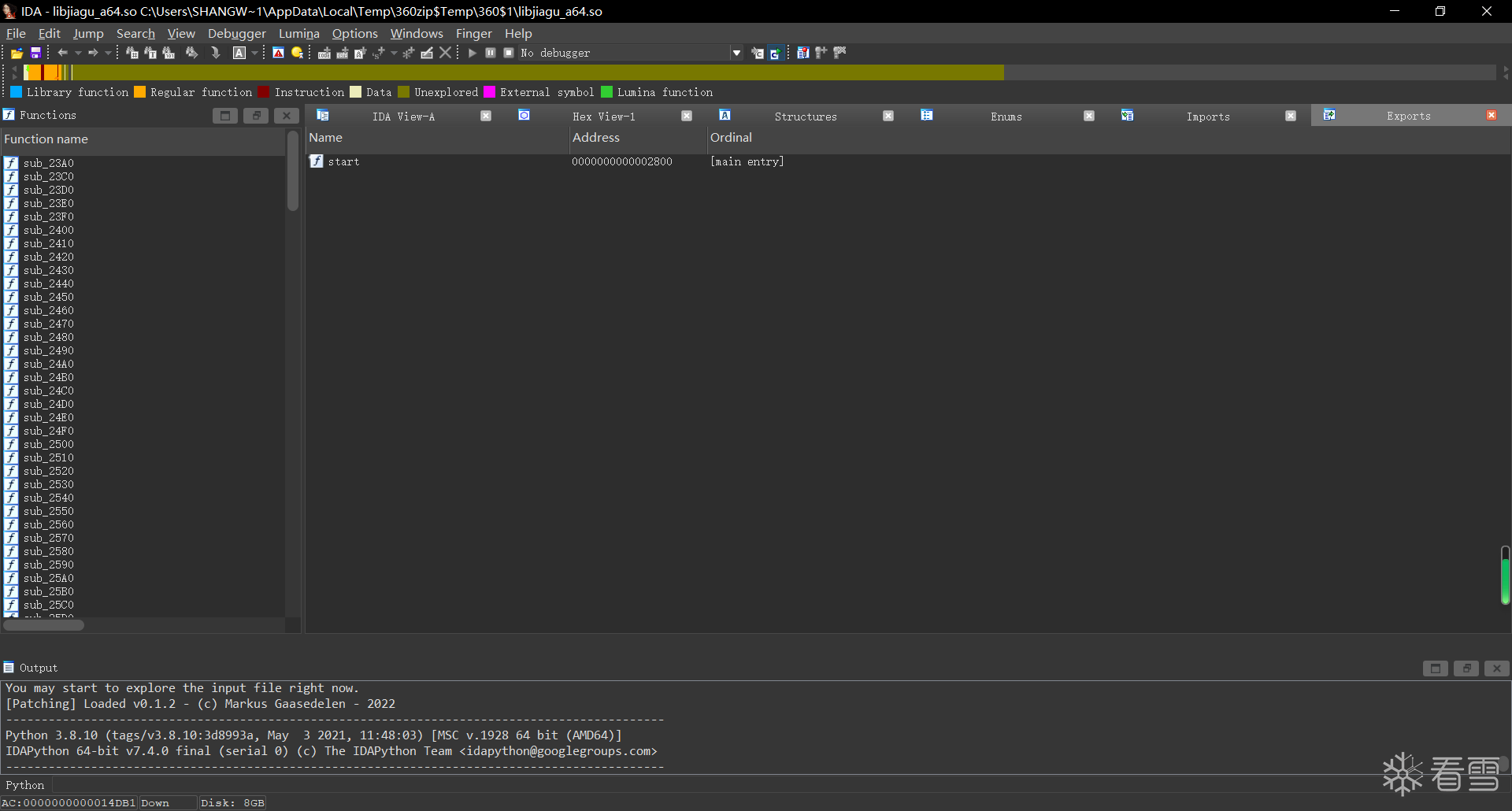Click the Output panel icon
Image resolution: width=1512 pixels, height=811 pixels.
coord(9,668)
